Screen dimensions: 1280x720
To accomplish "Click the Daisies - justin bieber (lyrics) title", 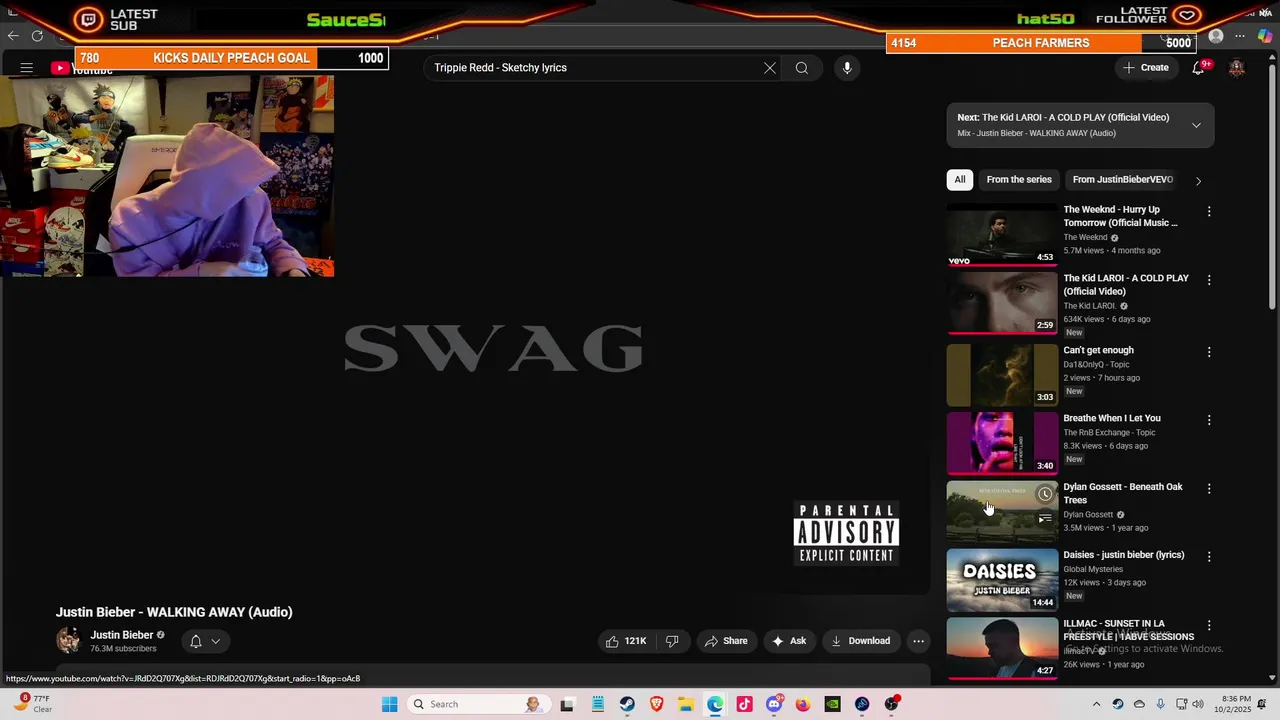I will point(1123,555).
